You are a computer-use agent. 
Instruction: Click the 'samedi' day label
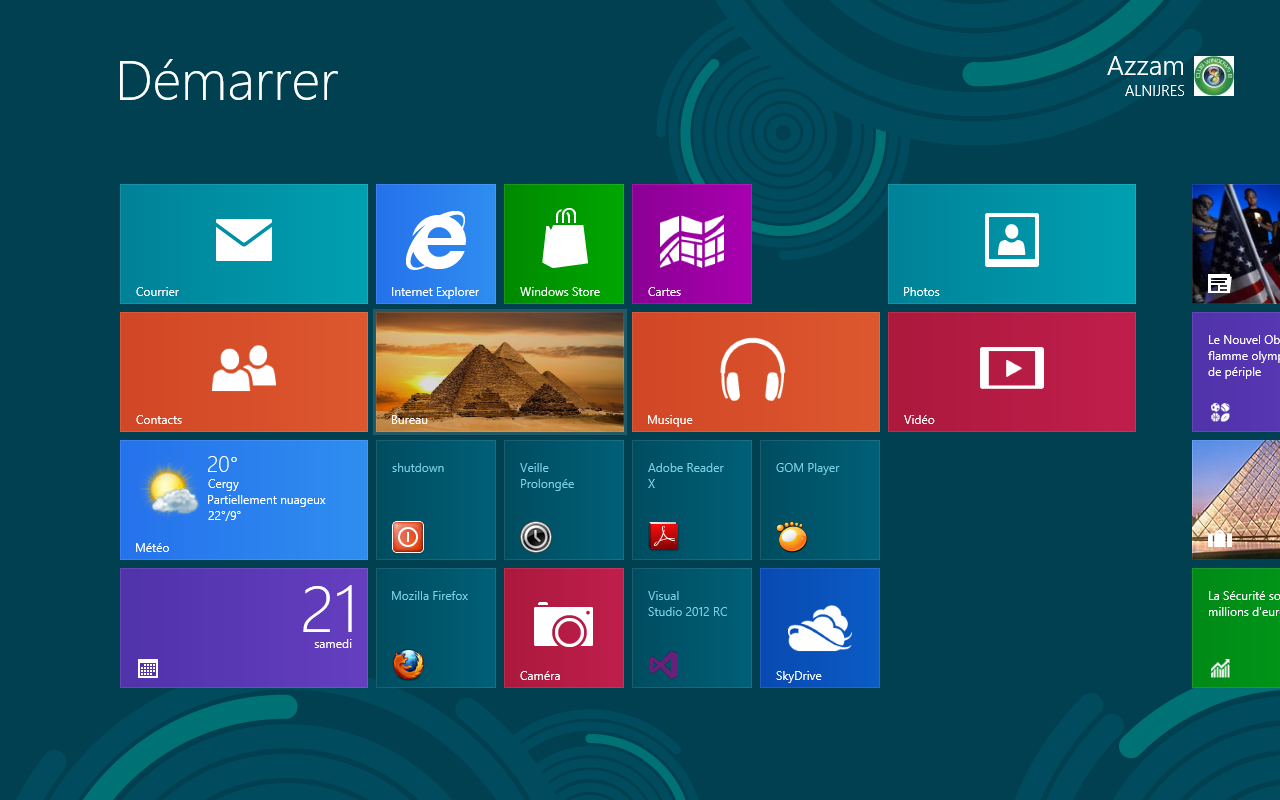[333, 644]
